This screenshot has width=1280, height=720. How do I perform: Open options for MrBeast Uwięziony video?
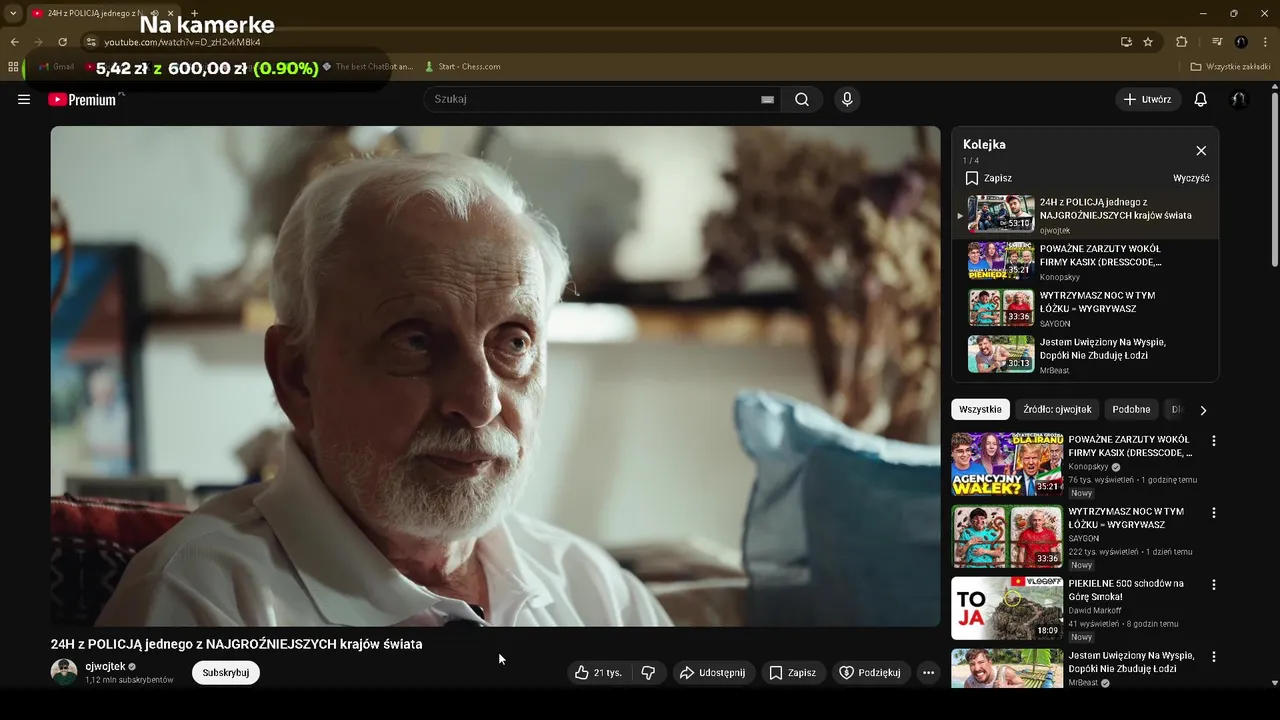[x=1214, y=657]
